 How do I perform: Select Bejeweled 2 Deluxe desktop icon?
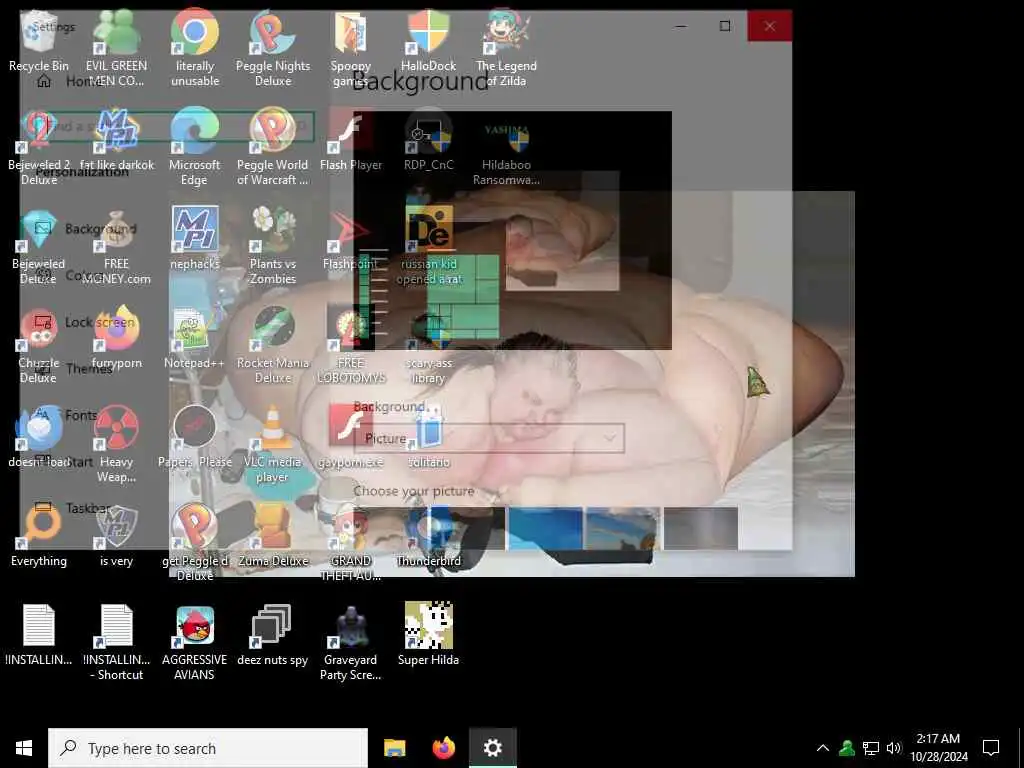(x=39, y=147)
